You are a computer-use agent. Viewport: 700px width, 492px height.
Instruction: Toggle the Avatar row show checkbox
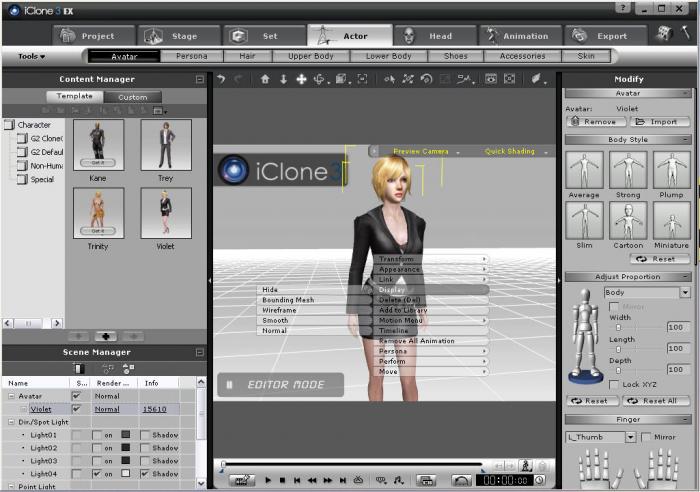pos(77,396)
